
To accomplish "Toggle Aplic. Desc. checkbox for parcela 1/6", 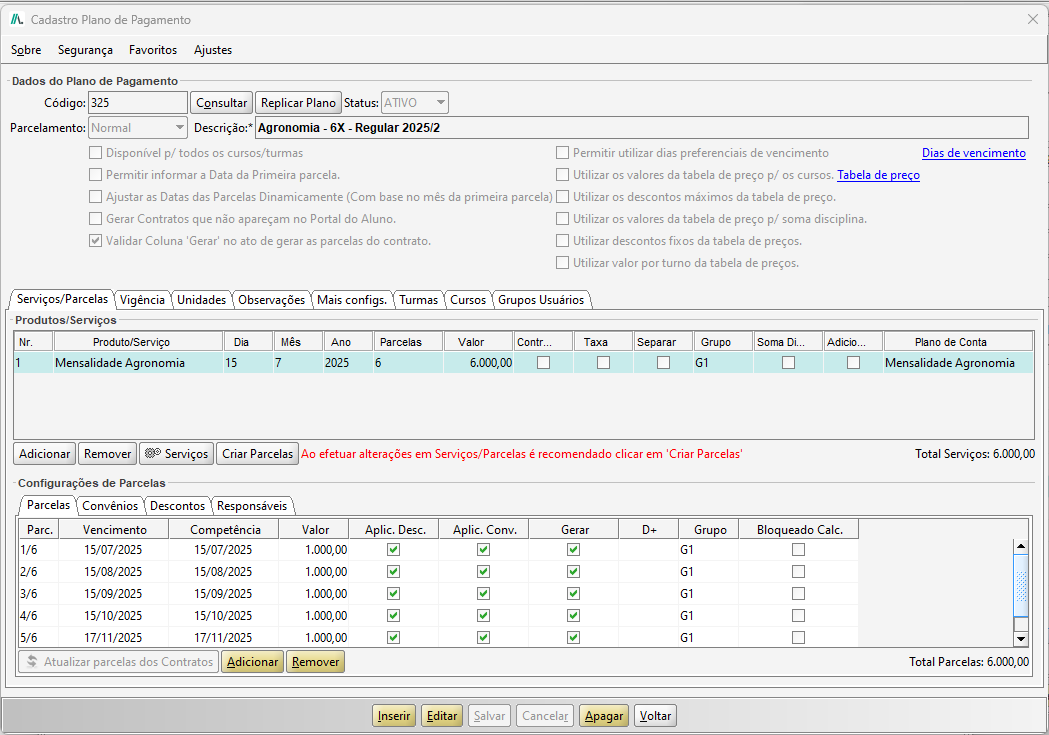I will coord(393,550).
